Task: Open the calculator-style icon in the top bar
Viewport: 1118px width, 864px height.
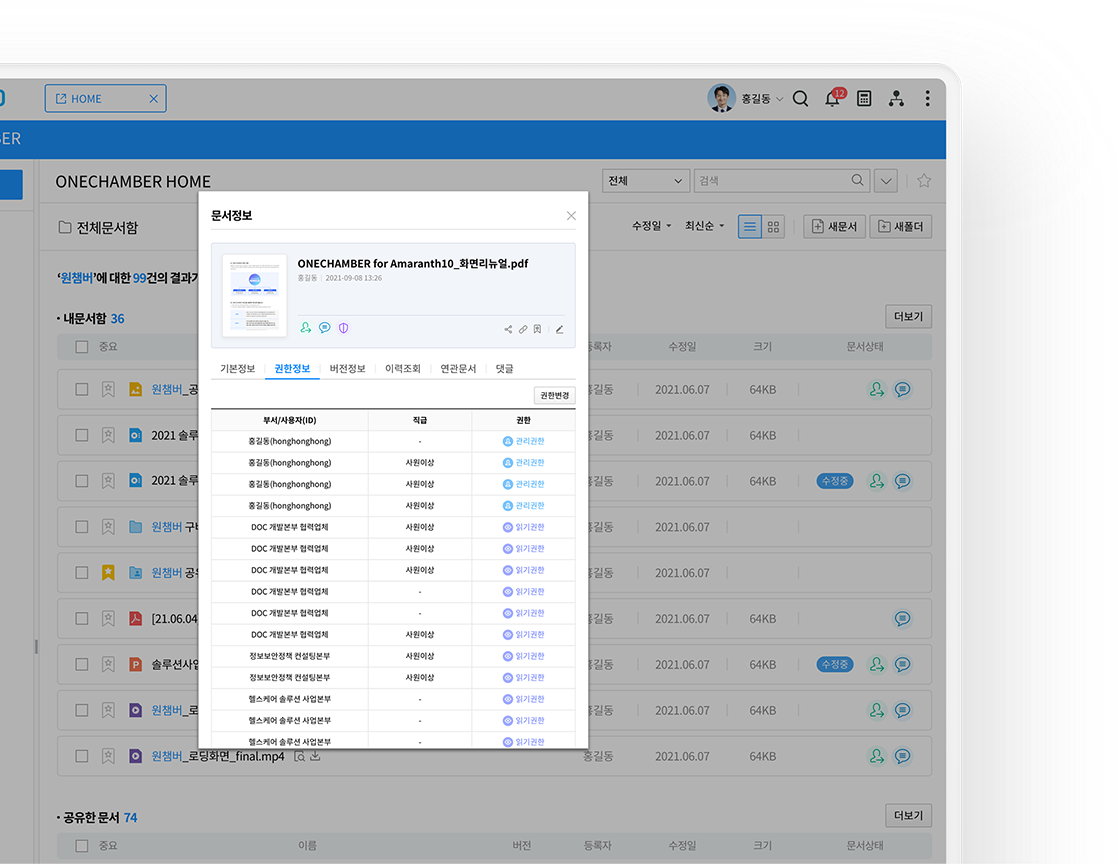Action: (864, 98)
